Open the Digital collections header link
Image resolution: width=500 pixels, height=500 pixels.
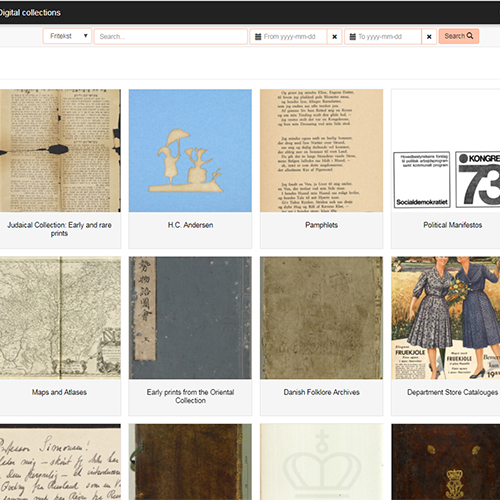tap(29, 13)
